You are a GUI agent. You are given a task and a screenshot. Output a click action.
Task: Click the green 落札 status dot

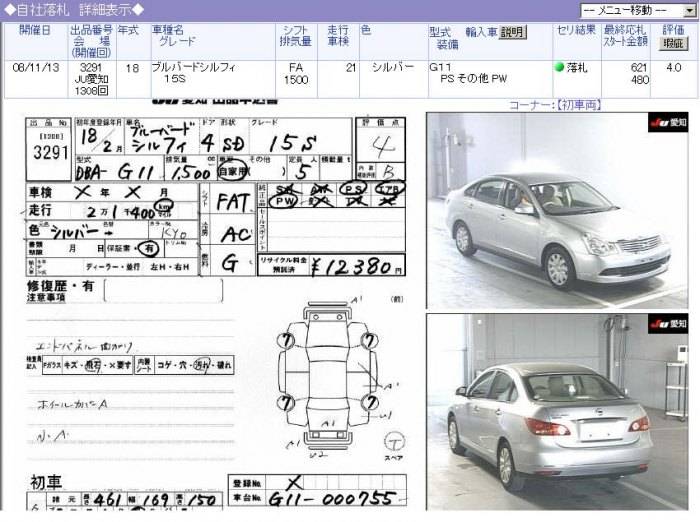coord(559,67)
